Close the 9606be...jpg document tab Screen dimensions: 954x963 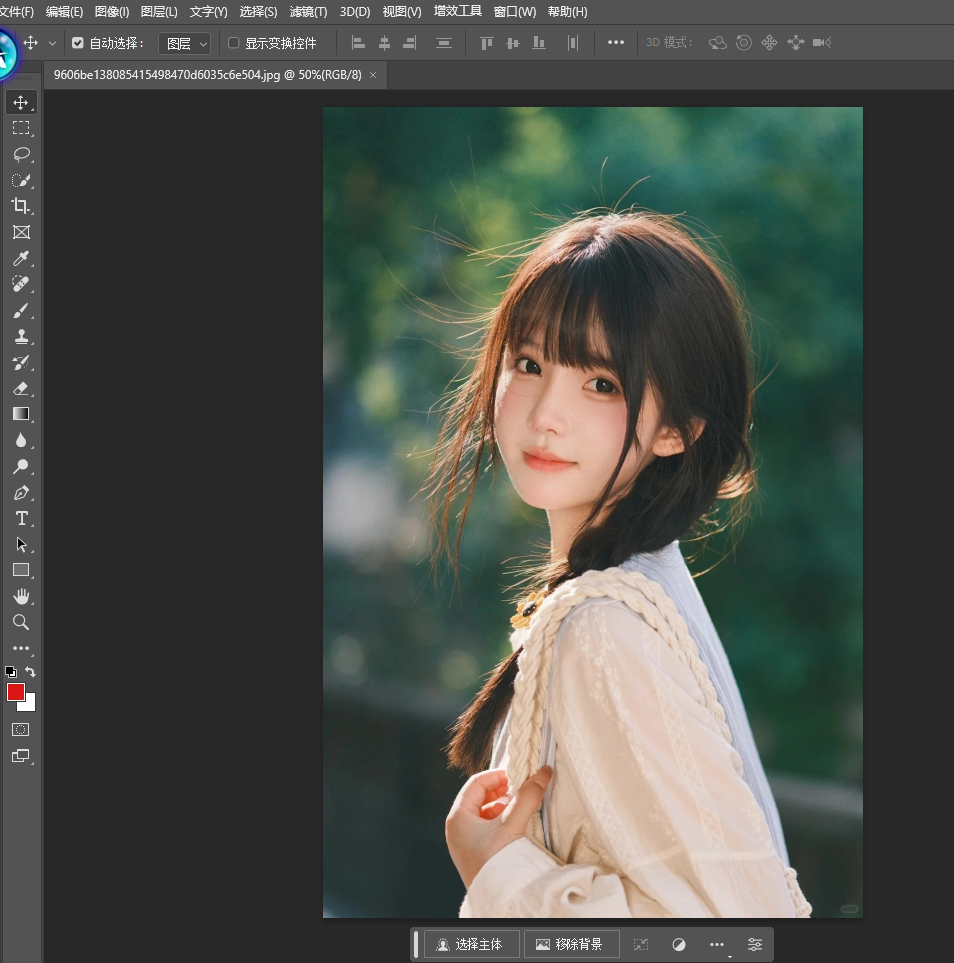(x=373, y=75)
